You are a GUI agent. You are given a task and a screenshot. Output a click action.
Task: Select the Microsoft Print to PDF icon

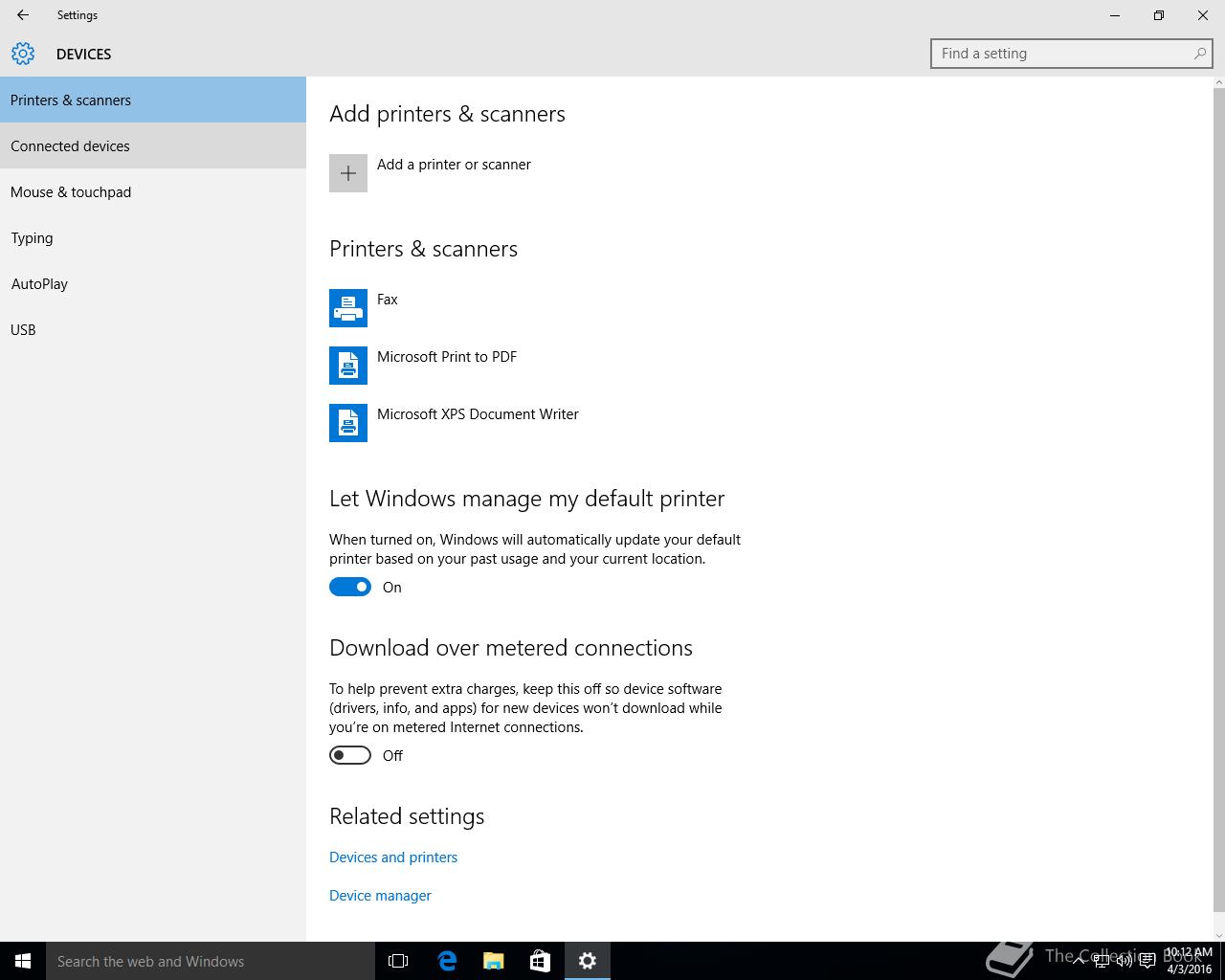(x=348, y=366)
